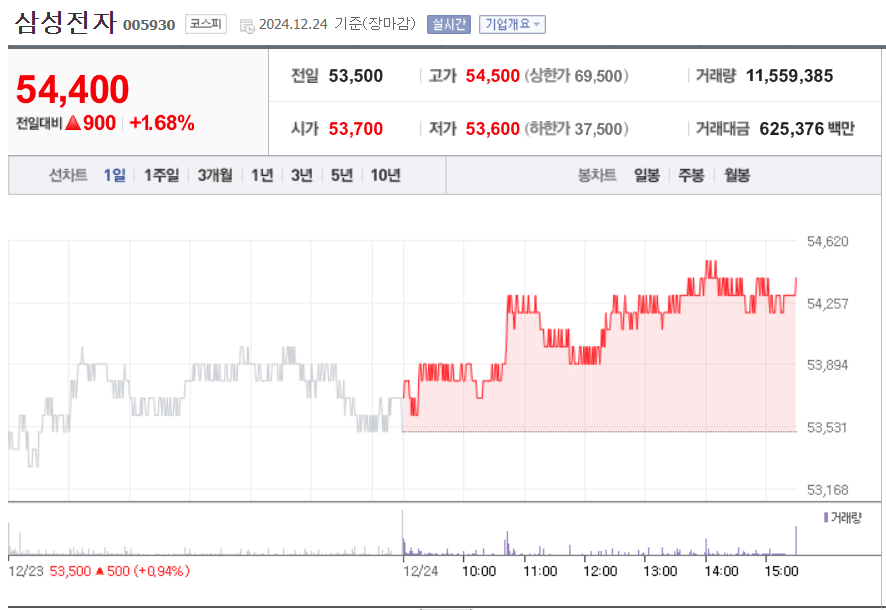Click the 12/24 date axis label

tap(420, 571)
